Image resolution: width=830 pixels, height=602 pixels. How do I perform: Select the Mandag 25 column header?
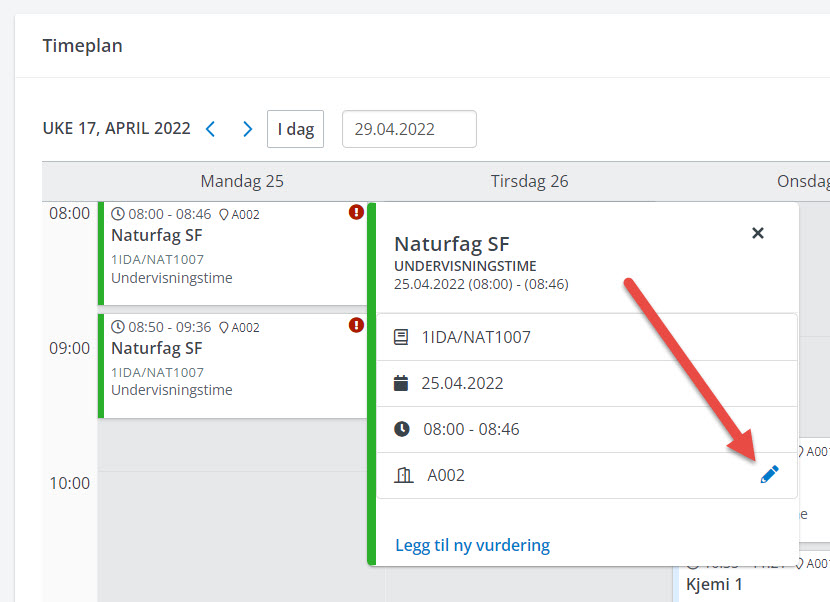[242, 181]
